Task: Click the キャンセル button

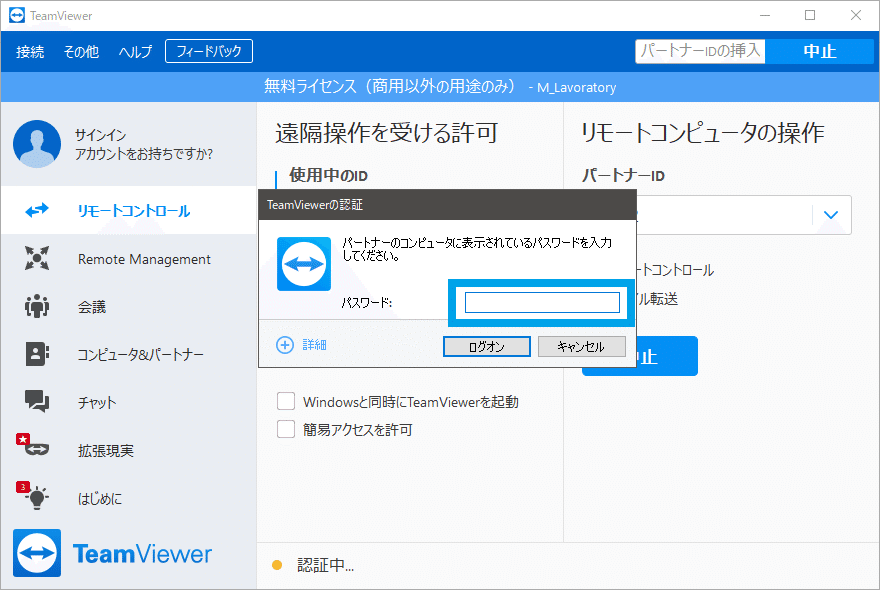Action: pyautogui.click(x=581, y=347)
